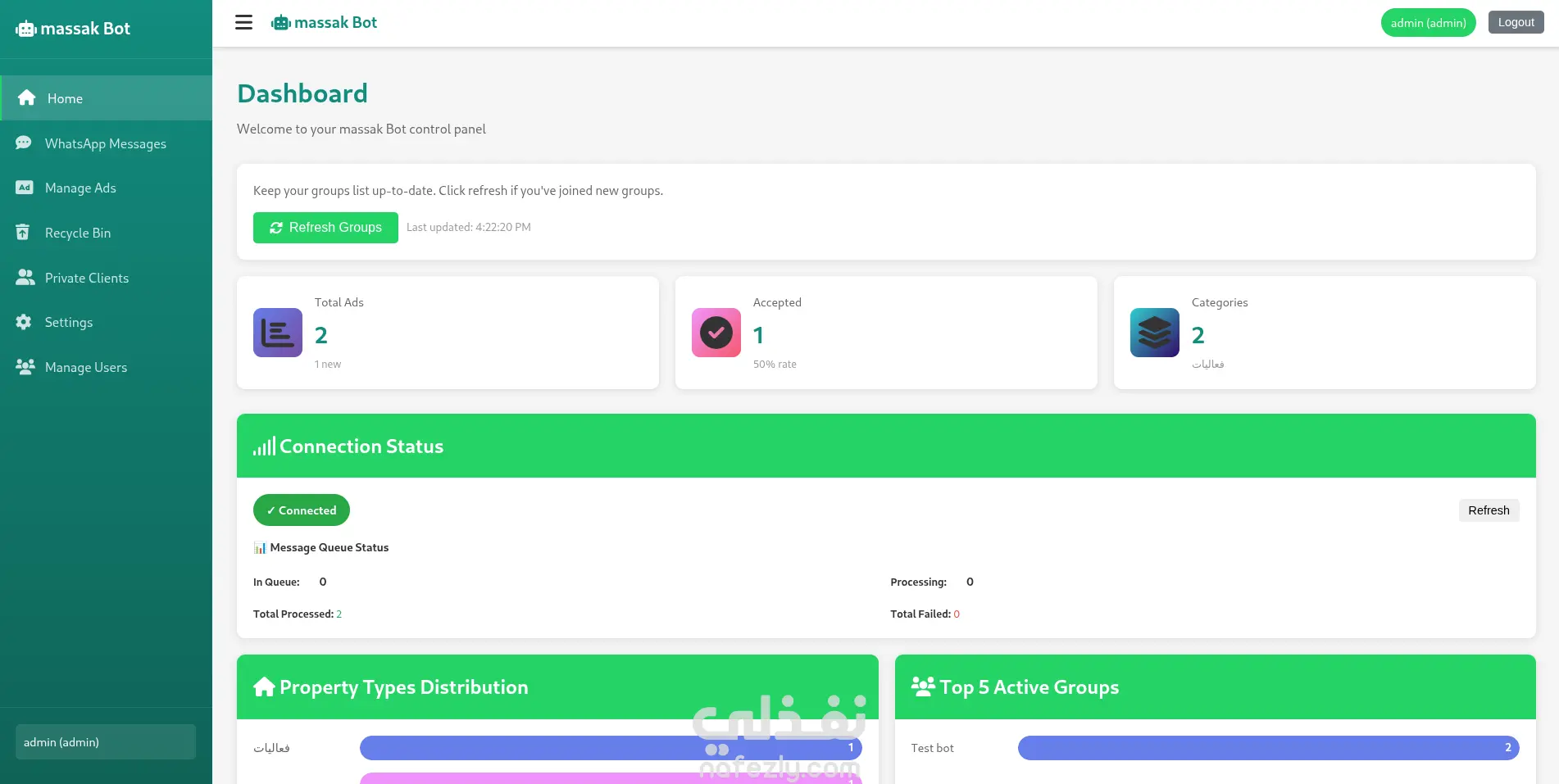Click the Refresh button in Connection Status
Screen dimensions: 1559x784
(1489, 510)
